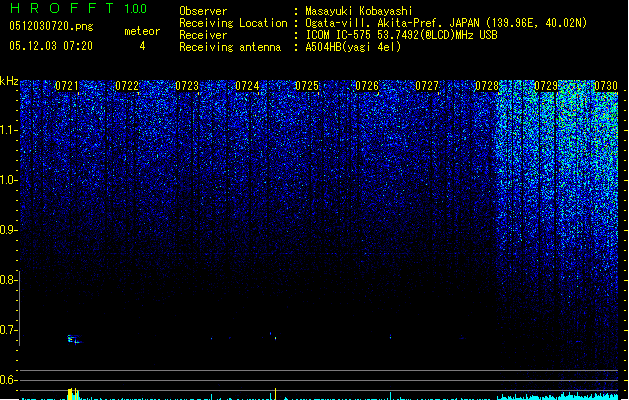The height and width of the screenshot is (400, 629).
Task: Click the Receiving Location label
Action: coord(233,23)
